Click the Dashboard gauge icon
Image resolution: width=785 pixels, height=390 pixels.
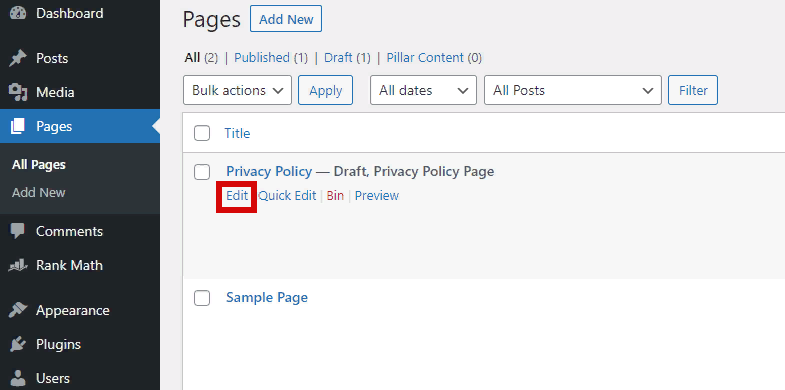tap(18, 13)
